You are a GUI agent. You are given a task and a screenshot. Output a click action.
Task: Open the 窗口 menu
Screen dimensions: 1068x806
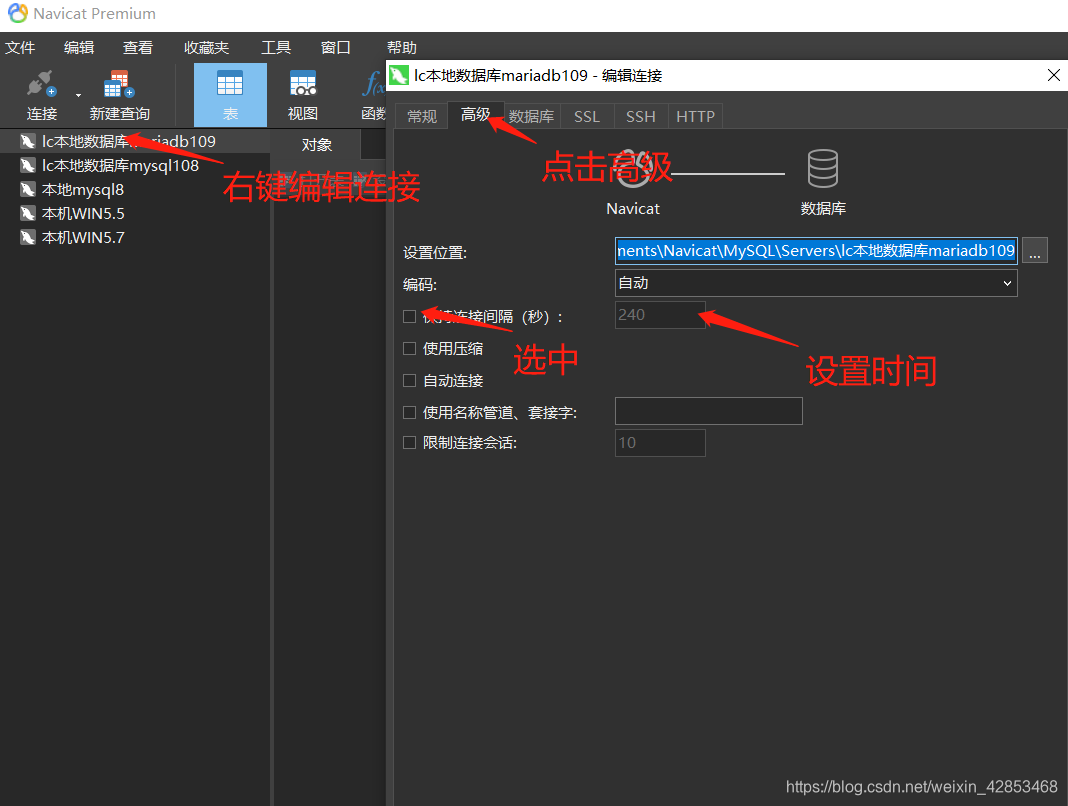[335, 47]
